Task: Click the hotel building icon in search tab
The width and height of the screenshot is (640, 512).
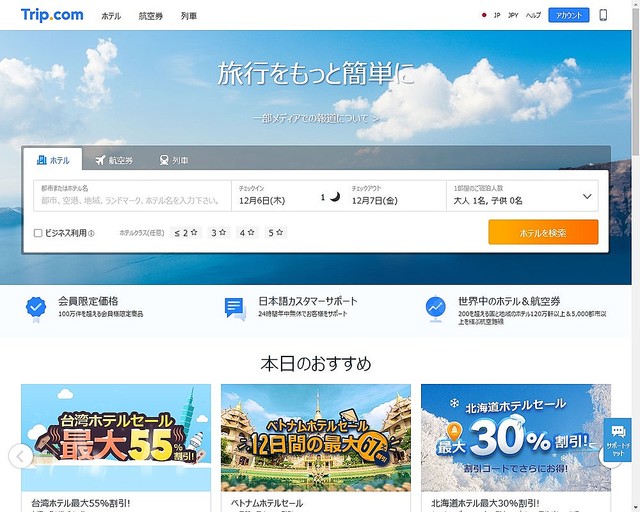Action: 42,160
